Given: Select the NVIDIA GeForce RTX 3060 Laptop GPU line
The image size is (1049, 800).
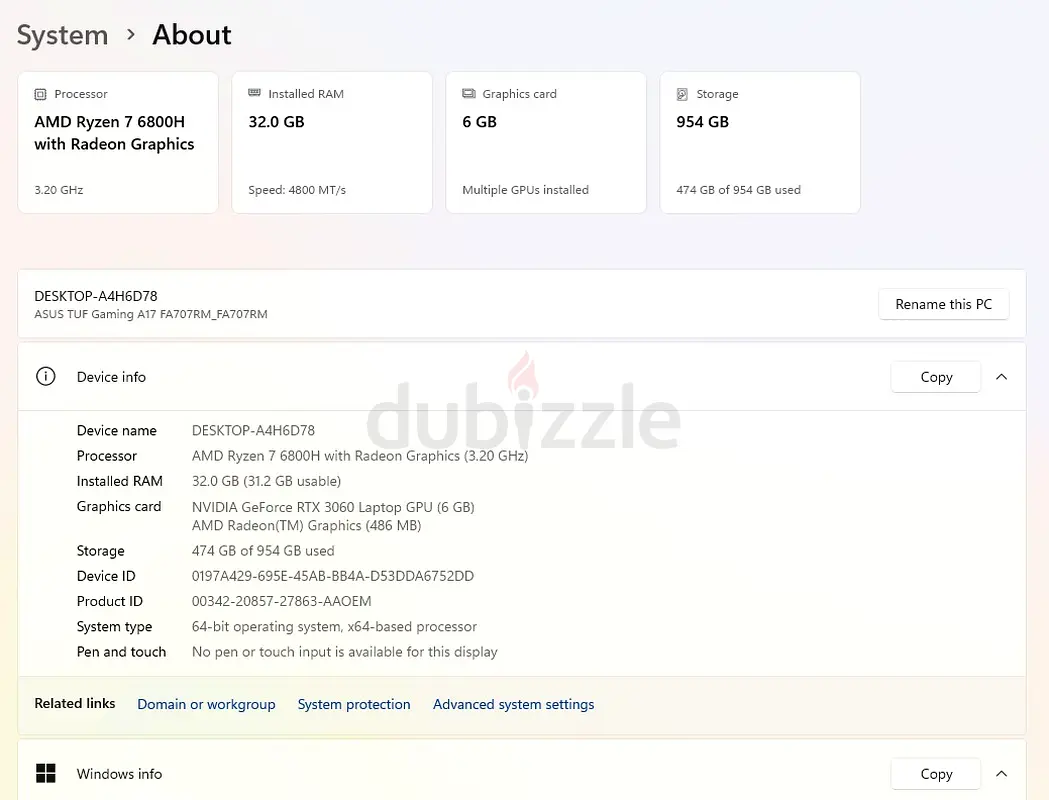Looking at the screenshot, I should [x=333, y=507].
